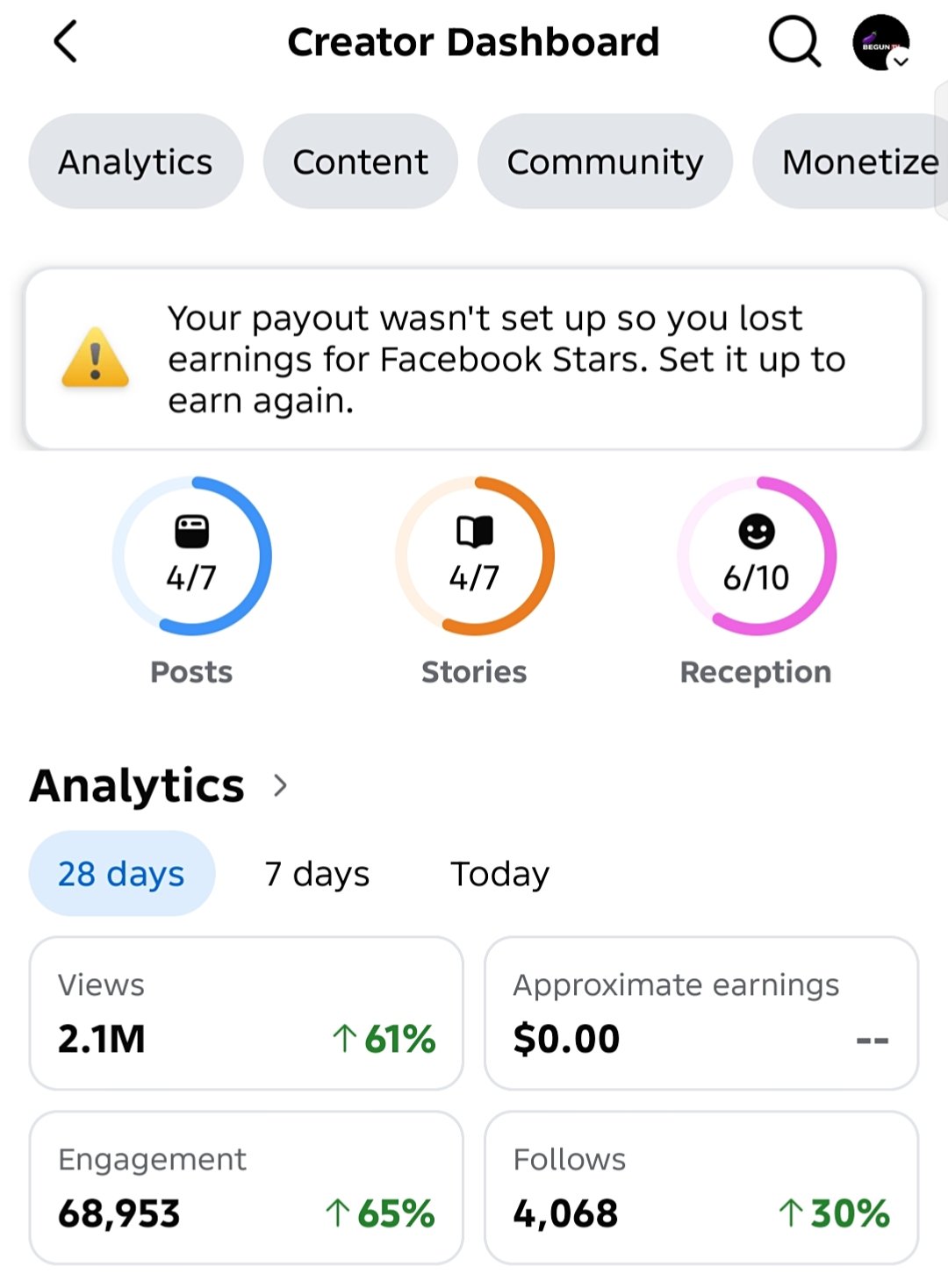The height and width of the screenshot is (1288, 948).
Task: Tap the Posts calendar icon
Action: [191, 532]
